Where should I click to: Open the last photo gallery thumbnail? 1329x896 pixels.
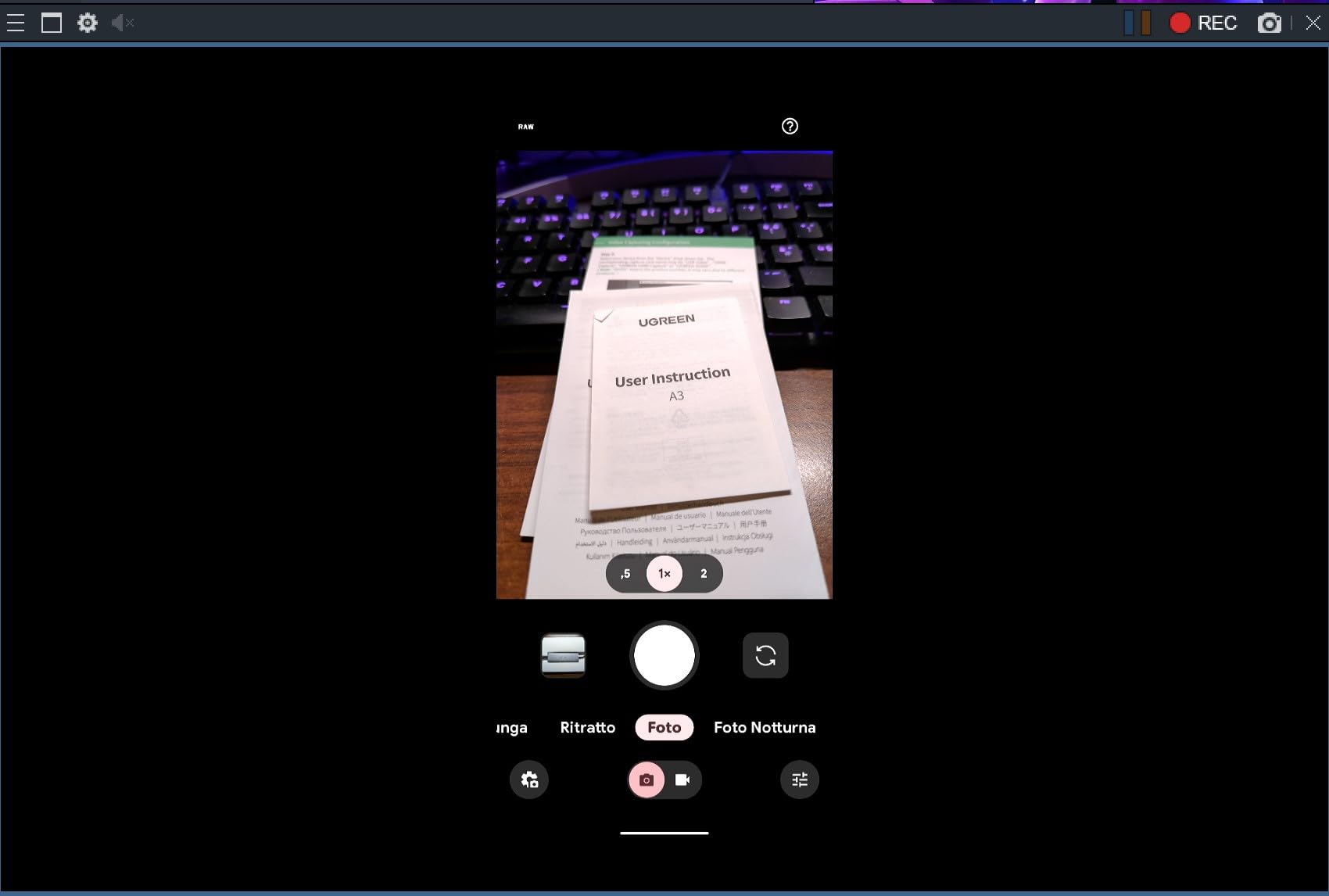563,655
